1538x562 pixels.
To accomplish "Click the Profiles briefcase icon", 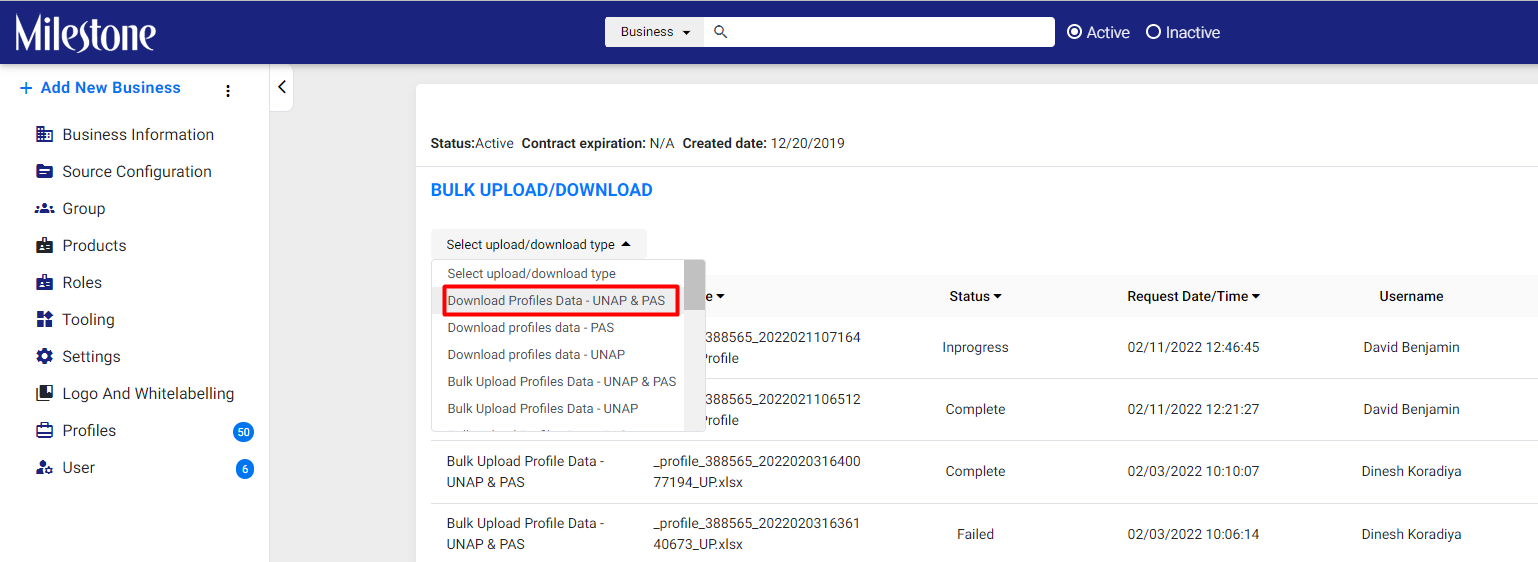I will [44, 430].
